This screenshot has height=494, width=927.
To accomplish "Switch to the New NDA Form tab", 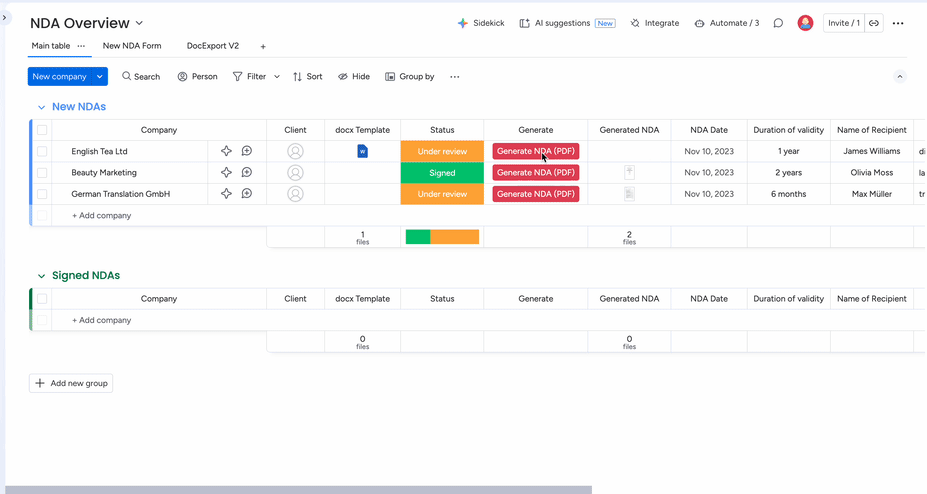I will coord(132,46).
